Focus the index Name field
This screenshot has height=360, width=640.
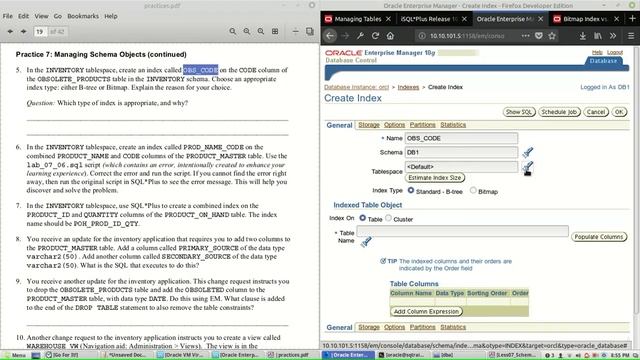point(461,138)
